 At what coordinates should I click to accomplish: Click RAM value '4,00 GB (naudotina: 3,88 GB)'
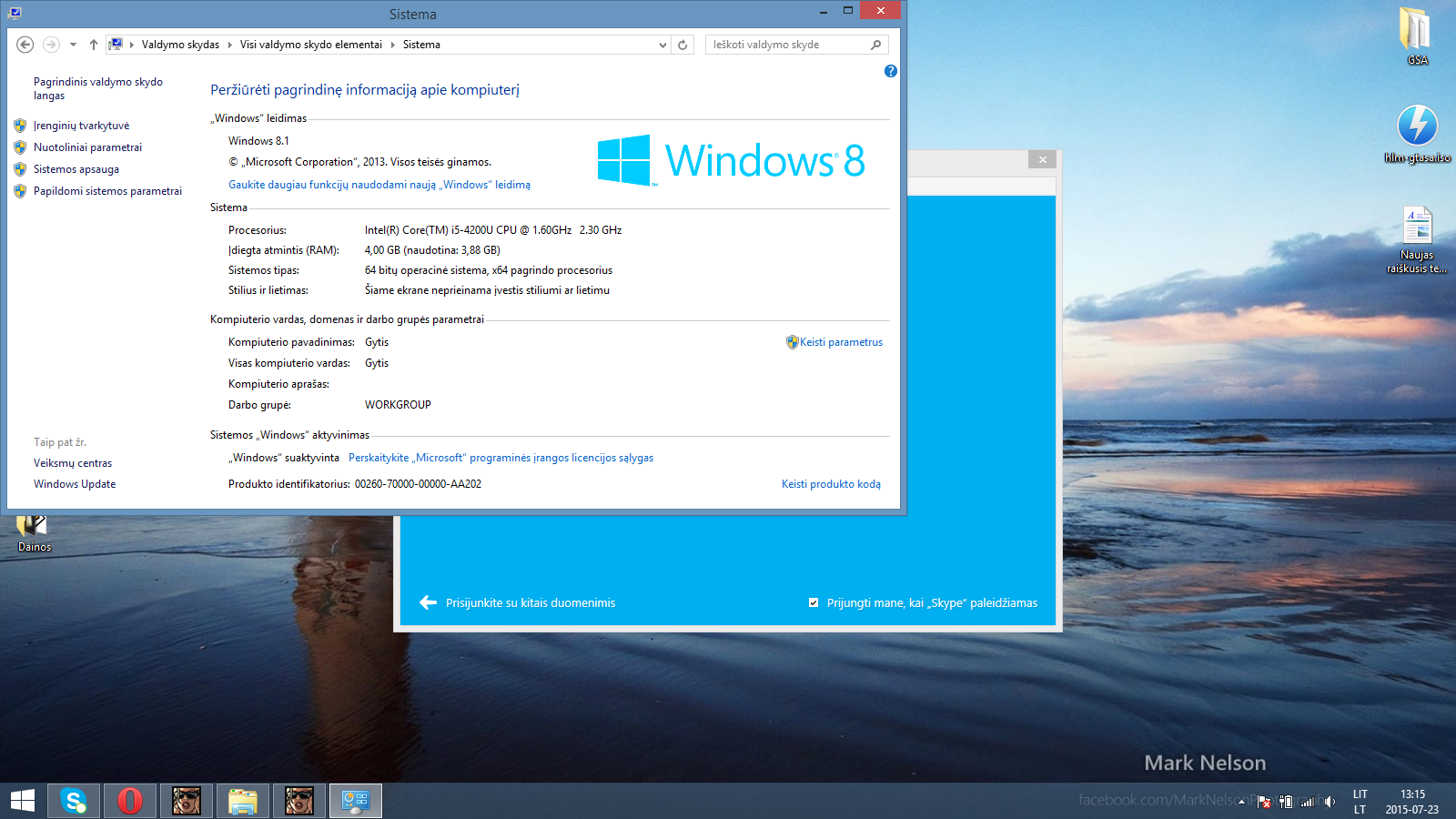[432, 250]
